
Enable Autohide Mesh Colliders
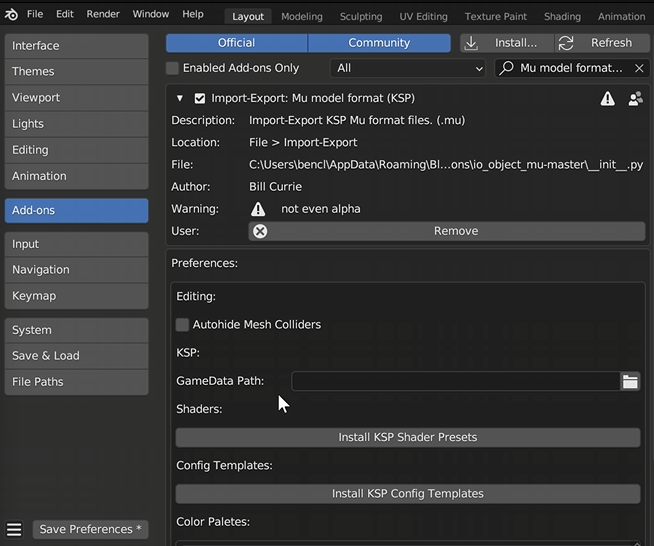click(183, 325)
